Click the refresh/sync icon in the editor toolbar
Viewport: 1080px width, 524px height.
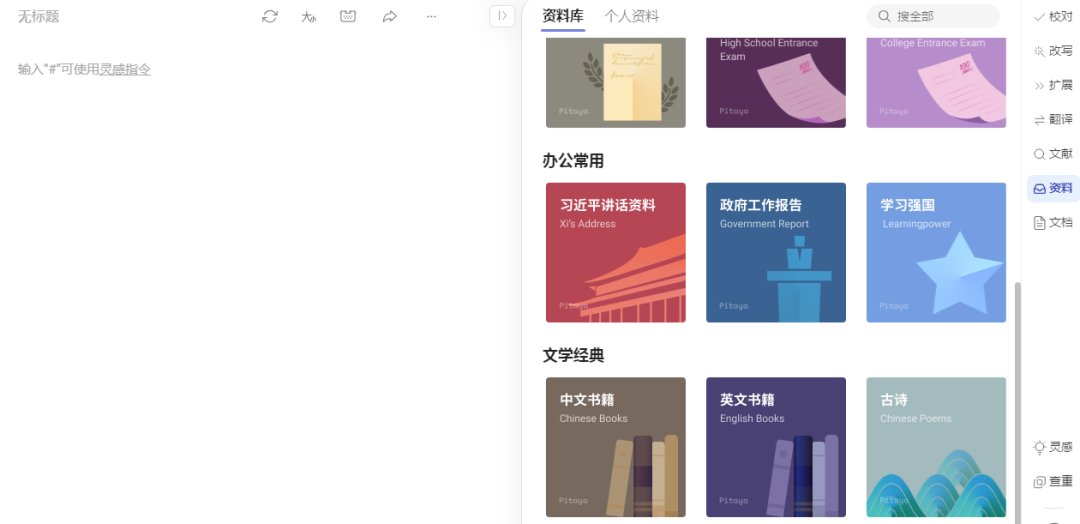270,16
